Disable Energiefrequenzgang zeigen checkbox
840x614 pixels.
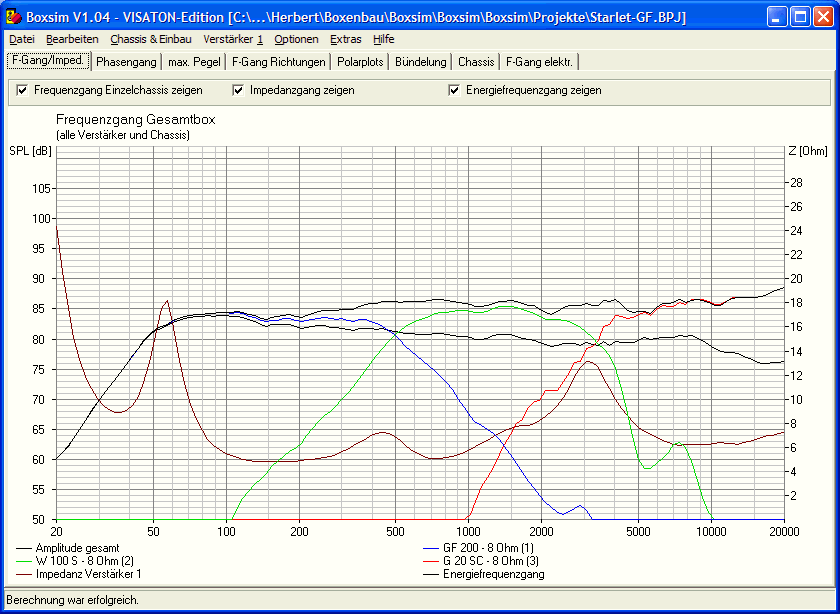454,90
